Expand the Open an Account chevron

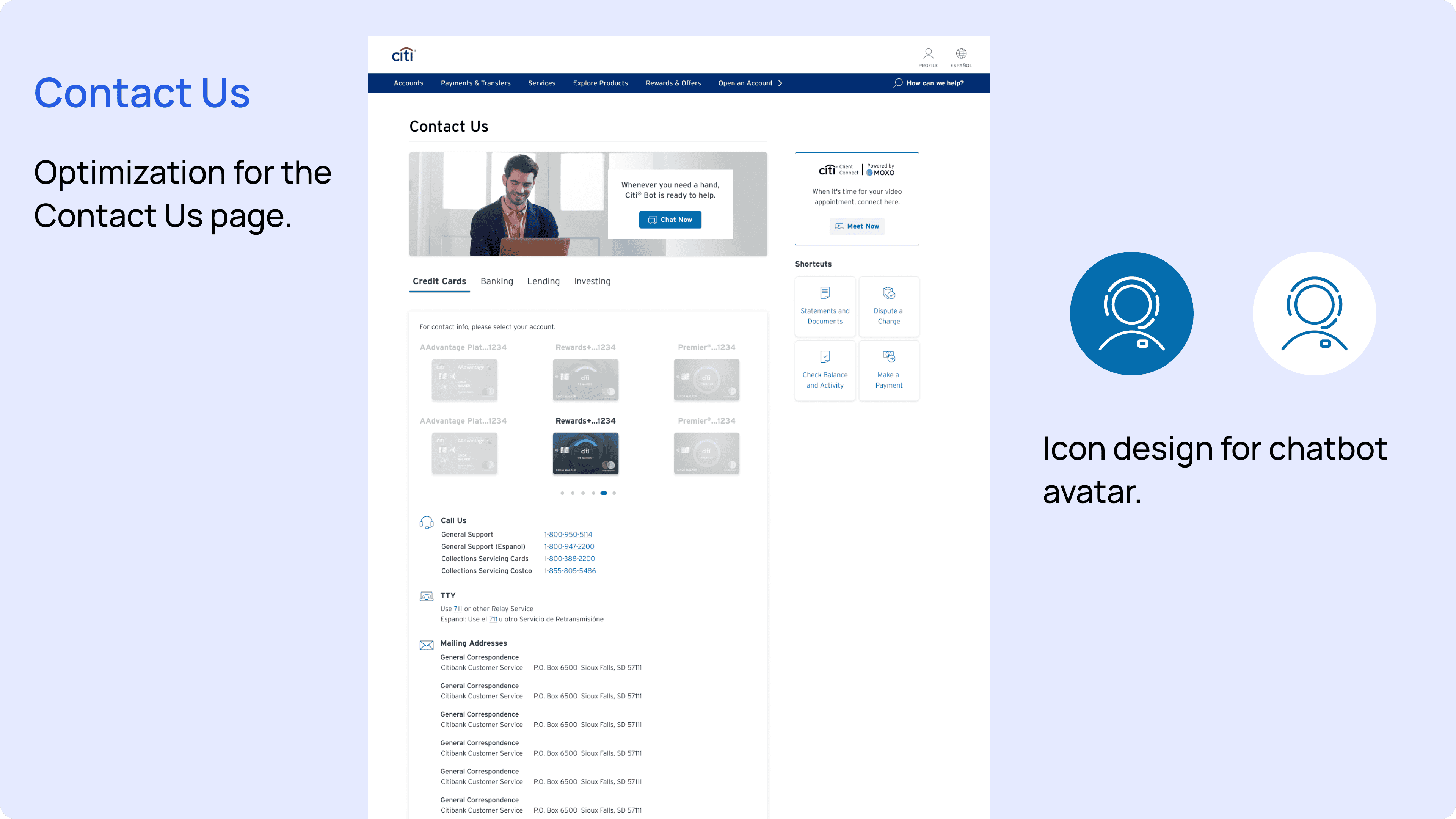click(x=781, y=83)
